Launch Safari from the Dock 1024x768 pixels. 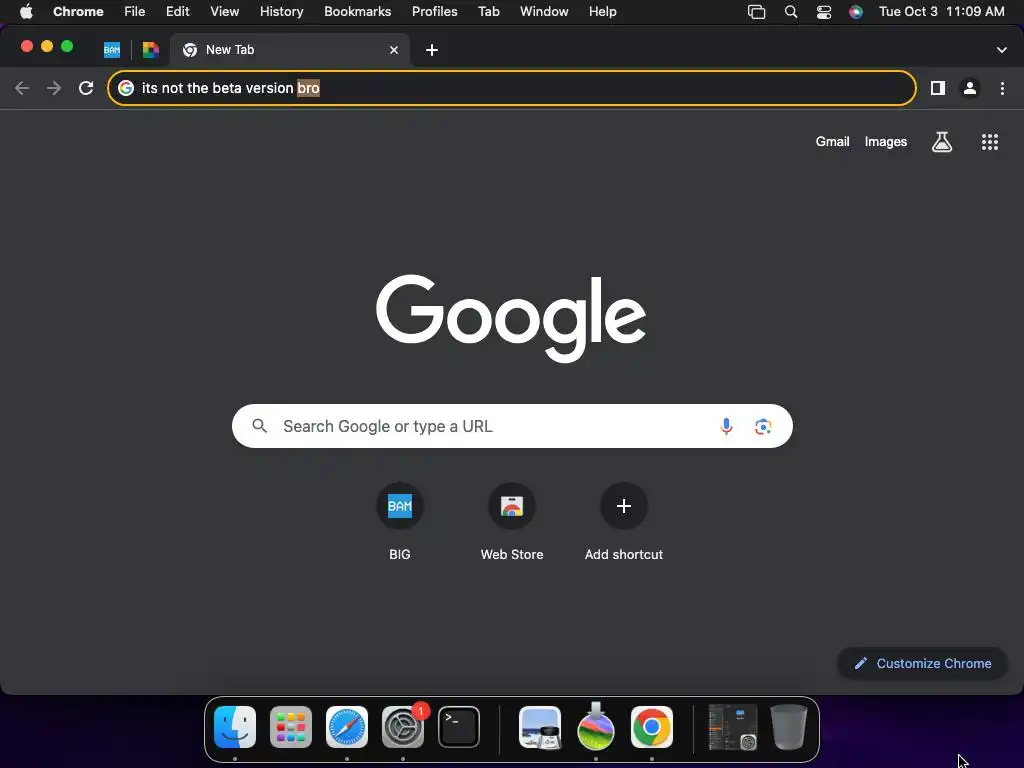coord(347,727)
